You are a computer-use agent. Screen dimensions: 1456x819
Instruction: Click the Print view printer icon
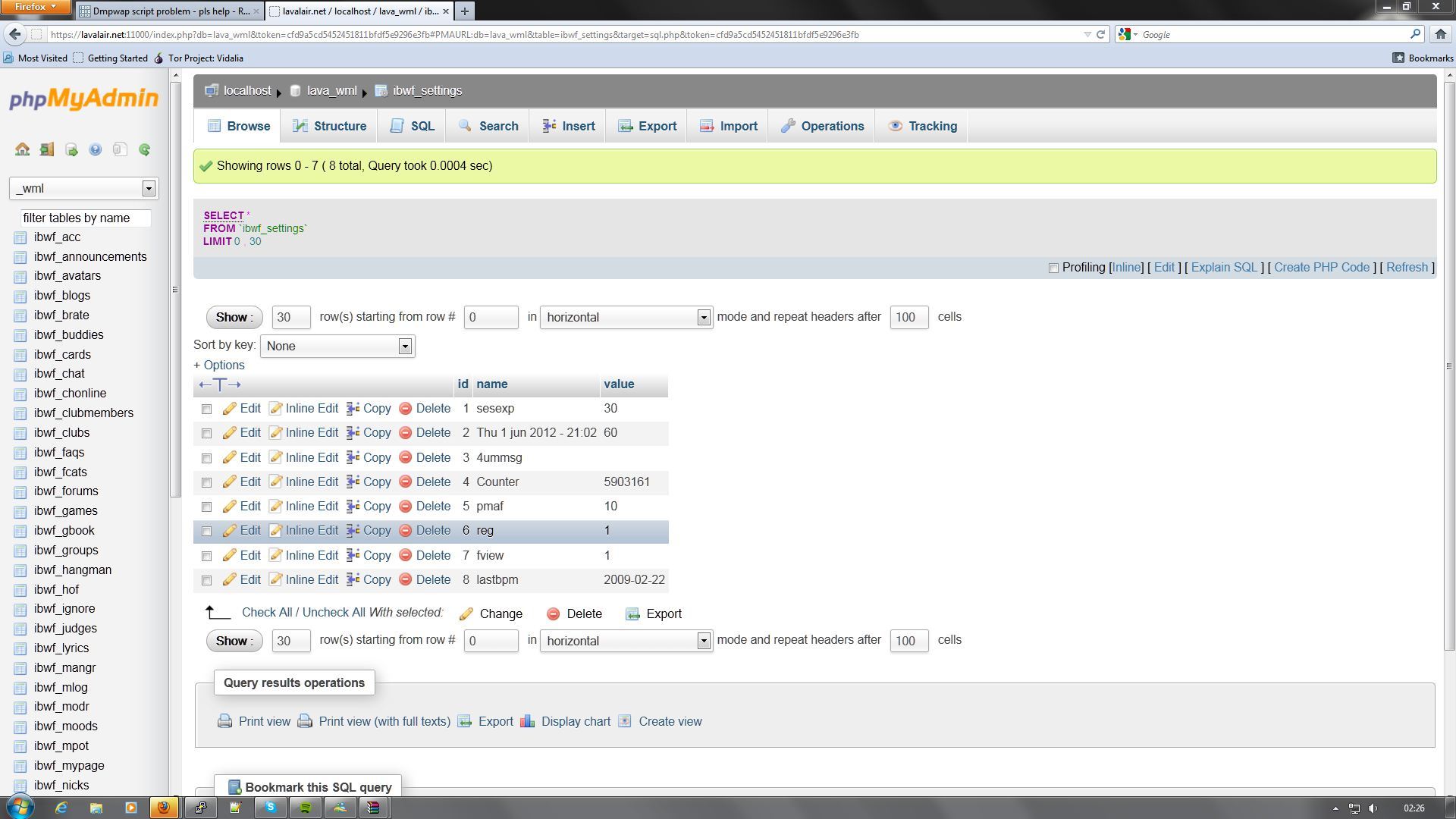pos(225,721)
